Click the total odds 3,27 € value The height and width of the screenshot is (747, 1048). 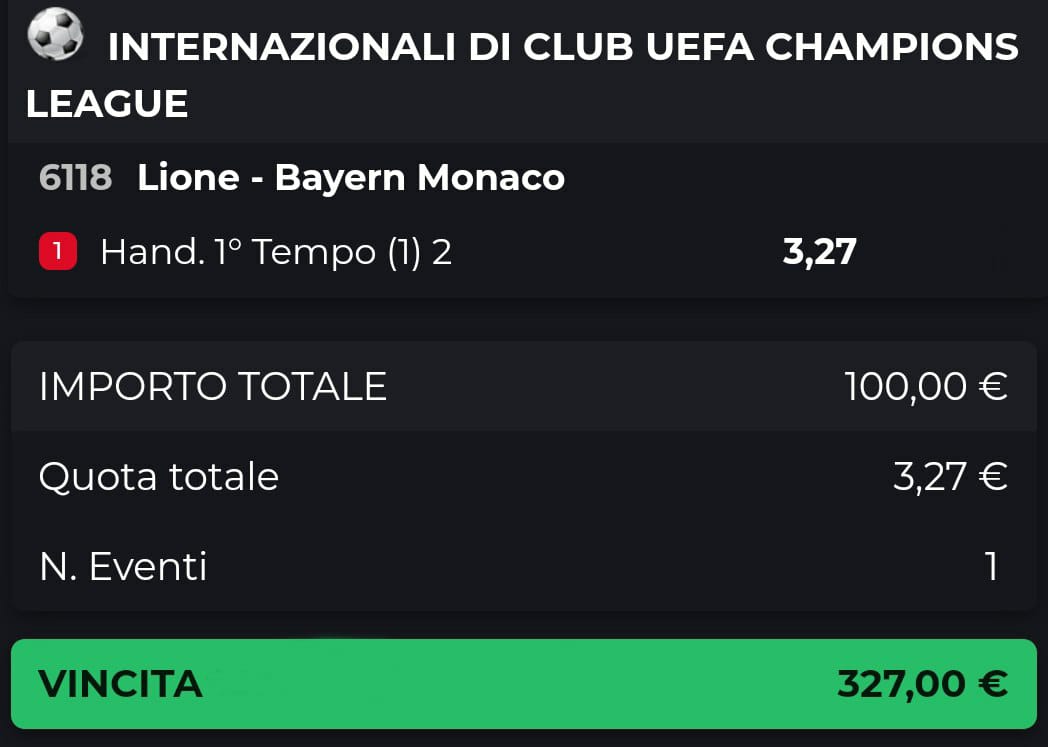(x=950, y=476)
